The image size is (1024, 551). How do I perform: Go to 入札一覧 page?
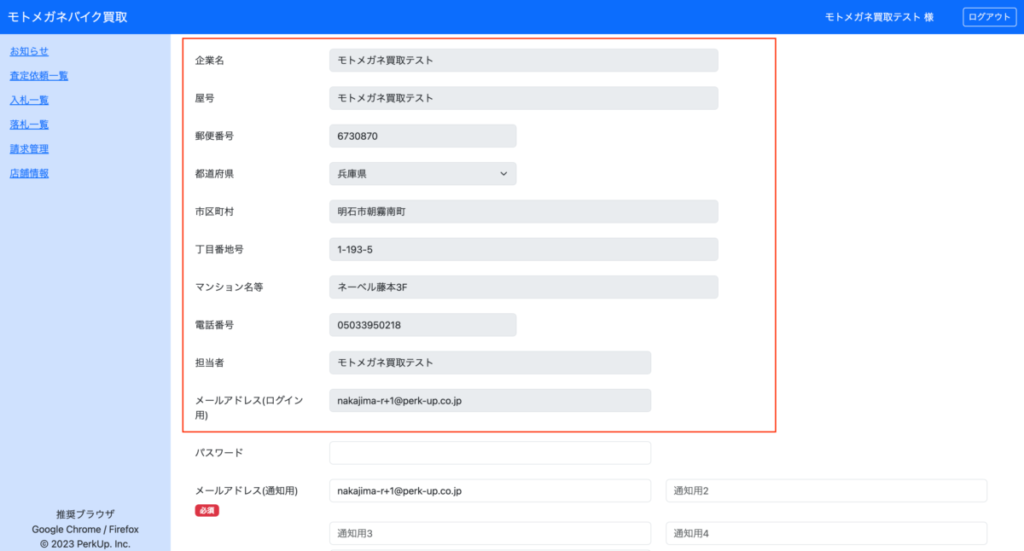(x=29, y=100)
